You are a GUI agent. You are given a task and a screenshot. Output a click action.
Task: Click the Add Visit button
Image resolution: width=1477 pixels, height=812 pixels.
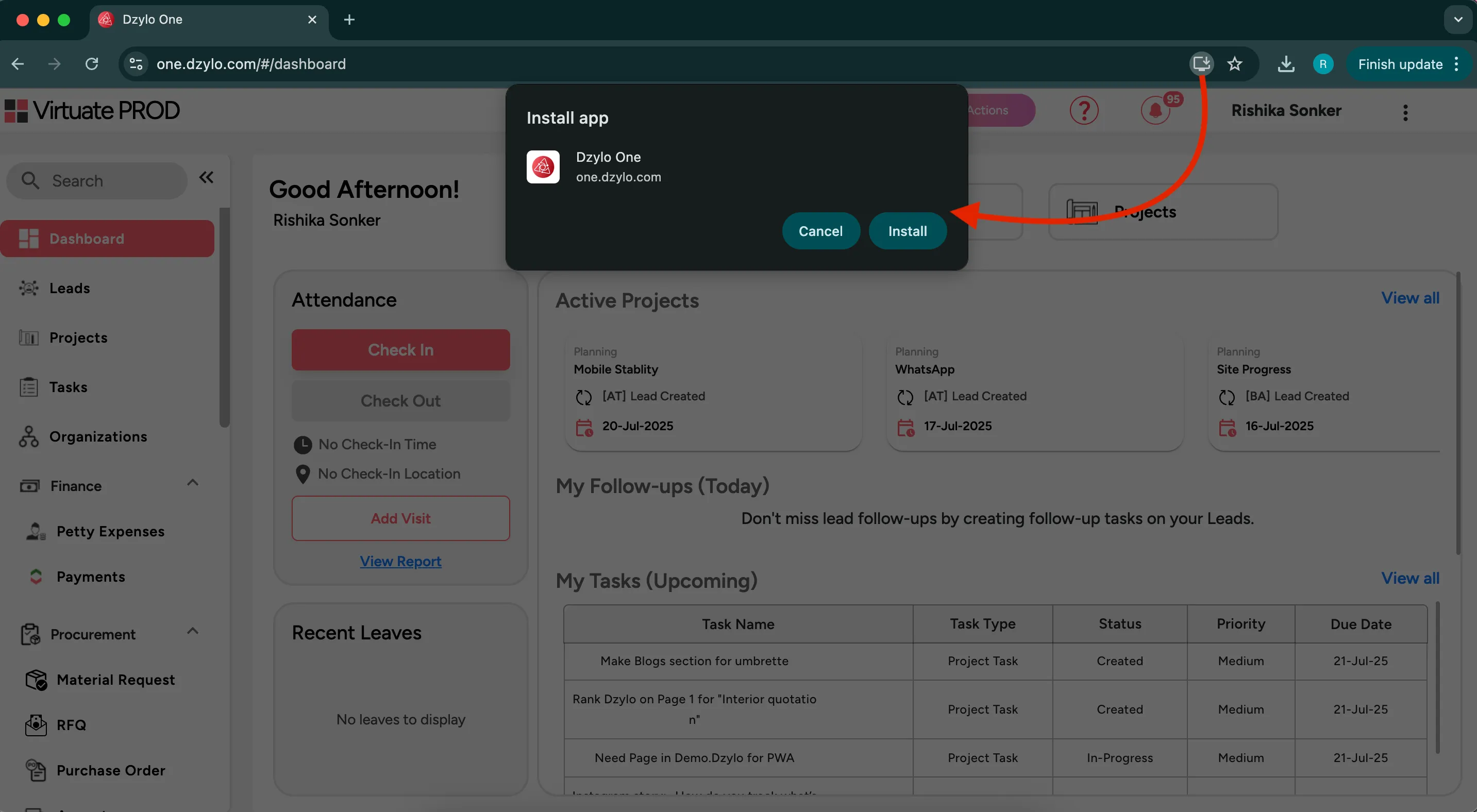(400, 518)
